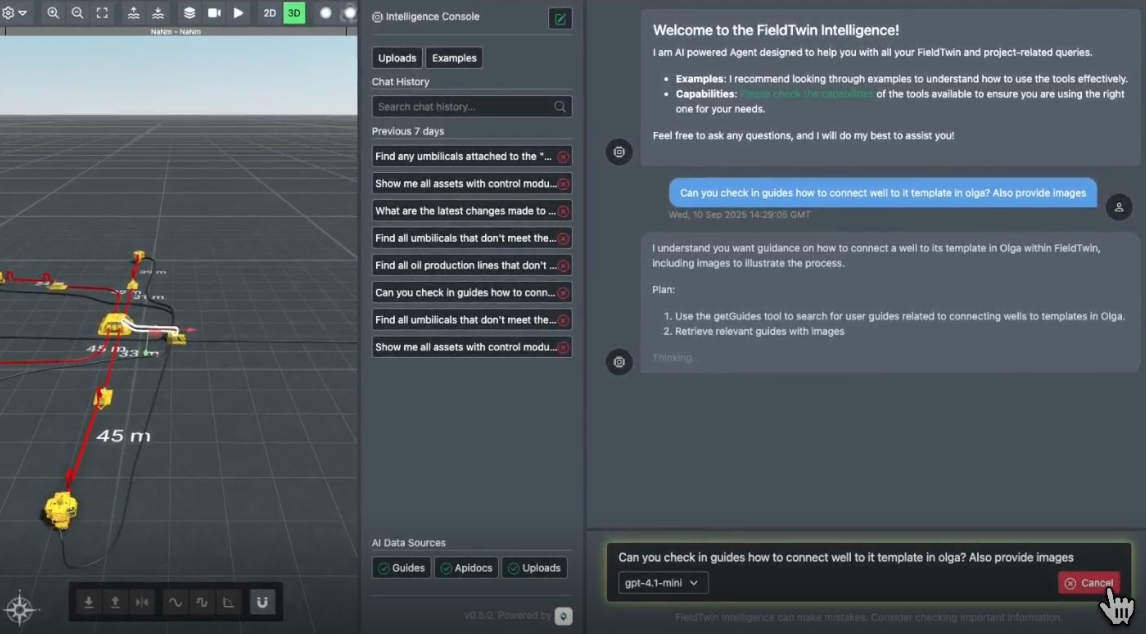
Task: Start a new chat with the green pencil icon
Action: (x=560, y=18)
